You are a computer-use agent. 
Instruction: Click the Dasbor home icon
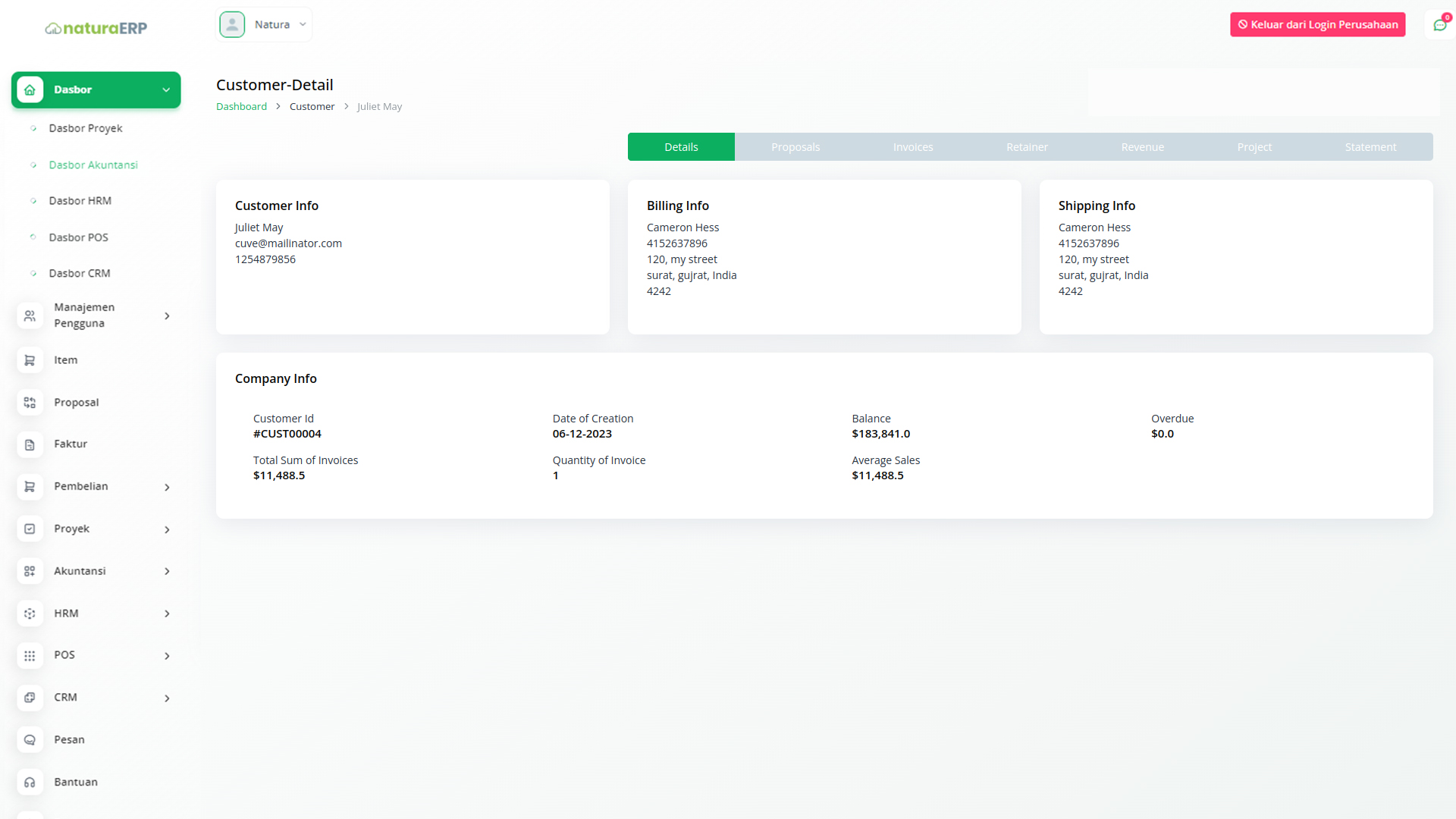pos(30,89)
